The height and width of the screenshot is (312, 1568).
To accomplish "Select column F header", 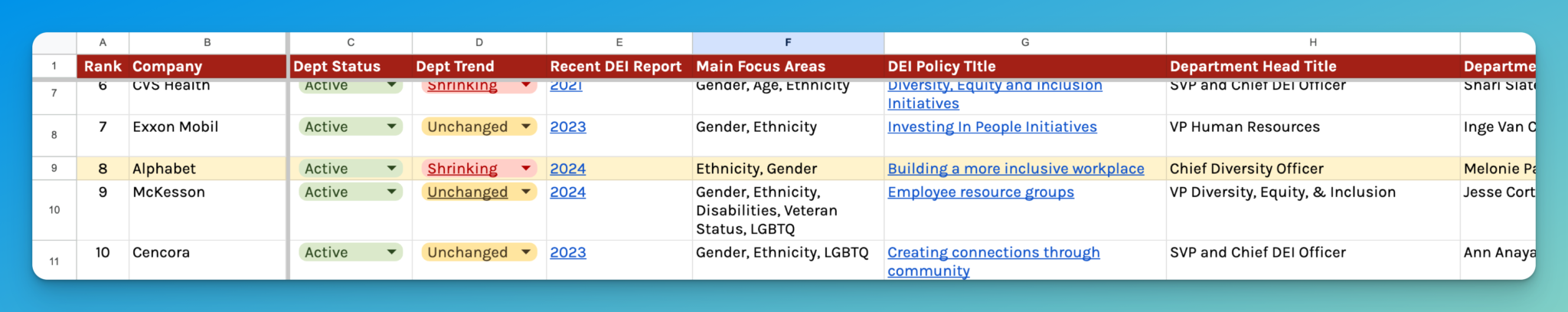I will 788,43.
